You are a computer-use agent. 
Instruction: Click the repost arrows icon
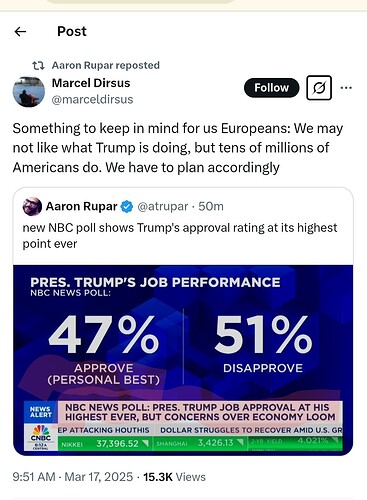tap(38, 65)
